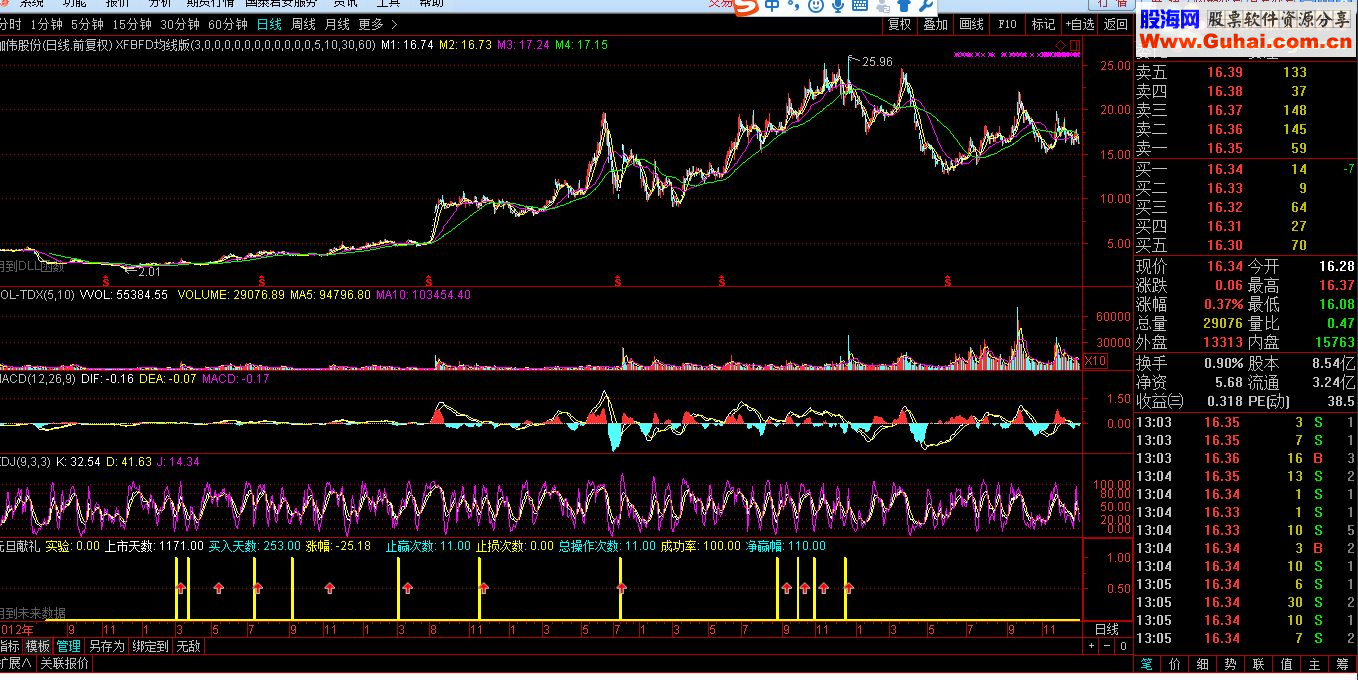This screenshot has width=1358, height=680.
Task: Click the 绑定到 bind button
Action: (x=150, y=646)
